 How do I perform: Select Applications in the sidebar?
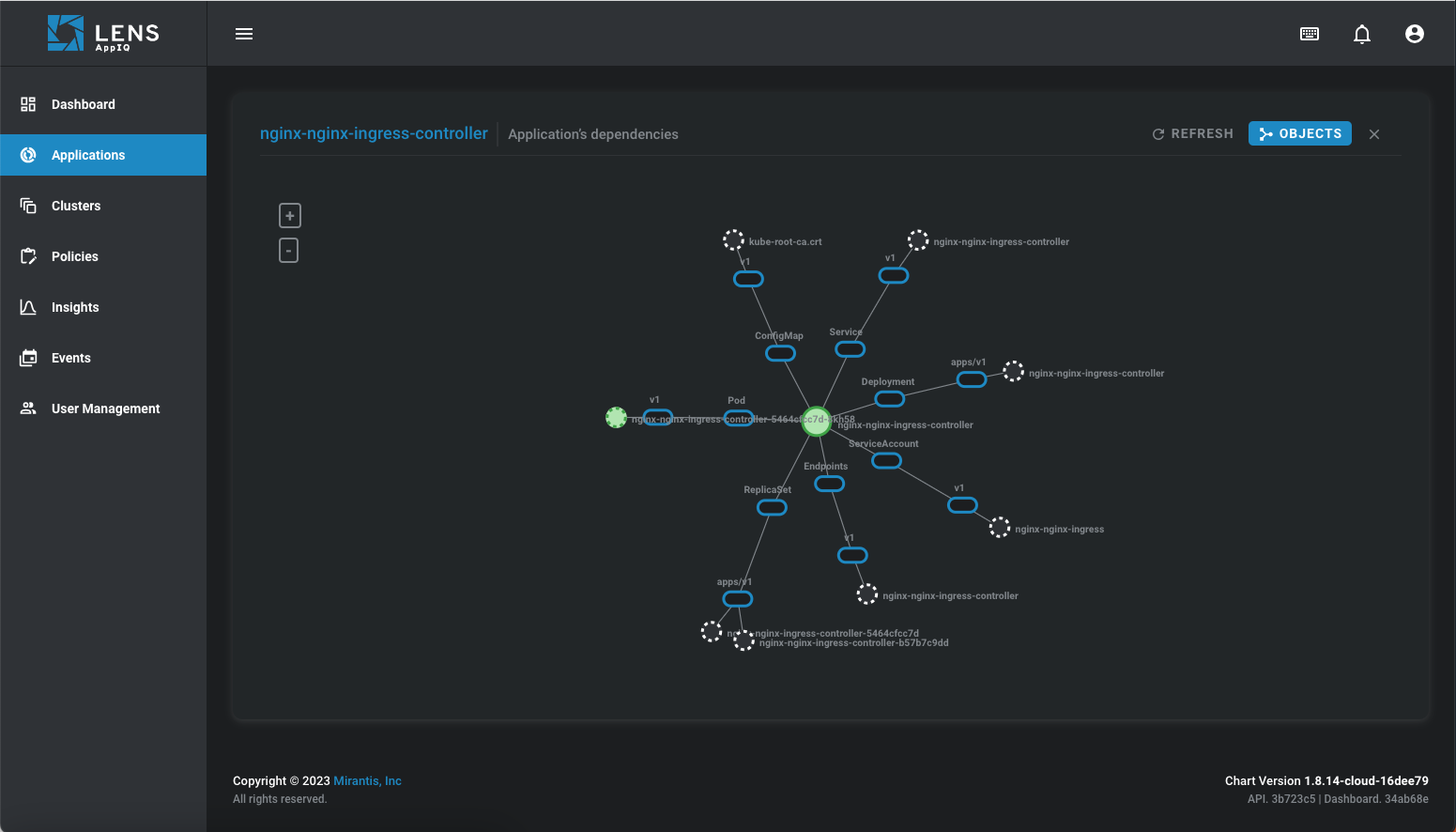coord(103,155)
